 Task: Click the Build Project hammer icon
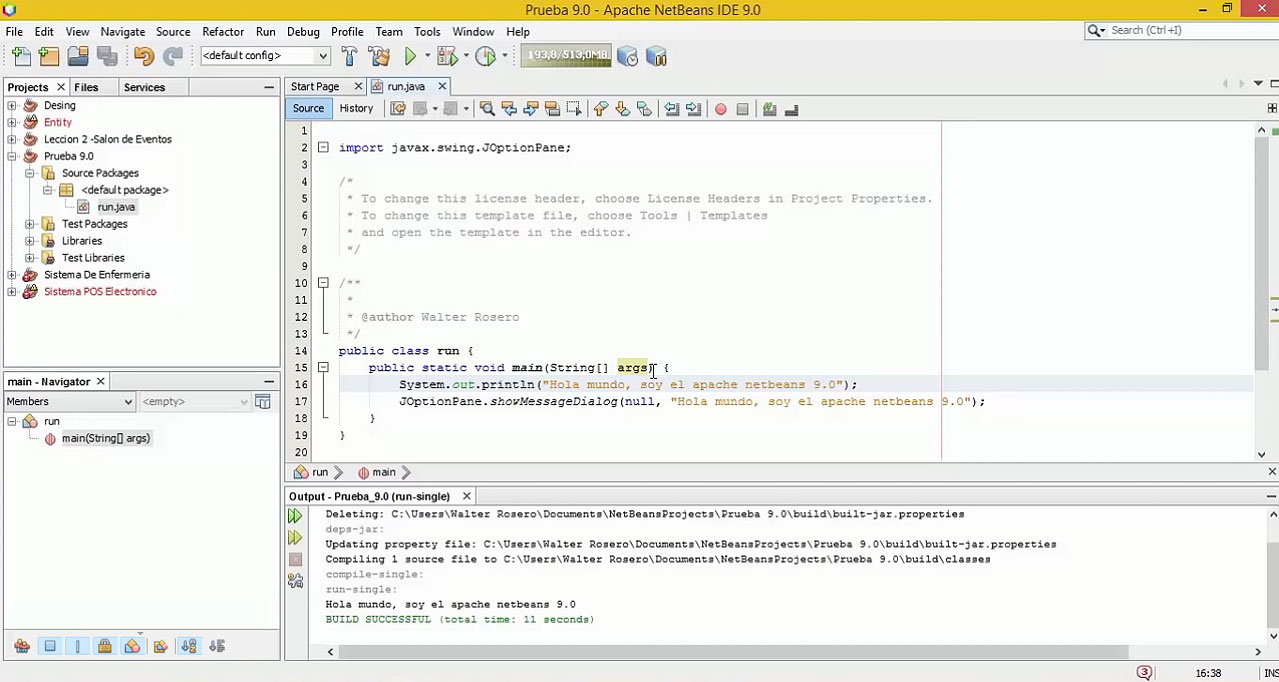point(349,57)
